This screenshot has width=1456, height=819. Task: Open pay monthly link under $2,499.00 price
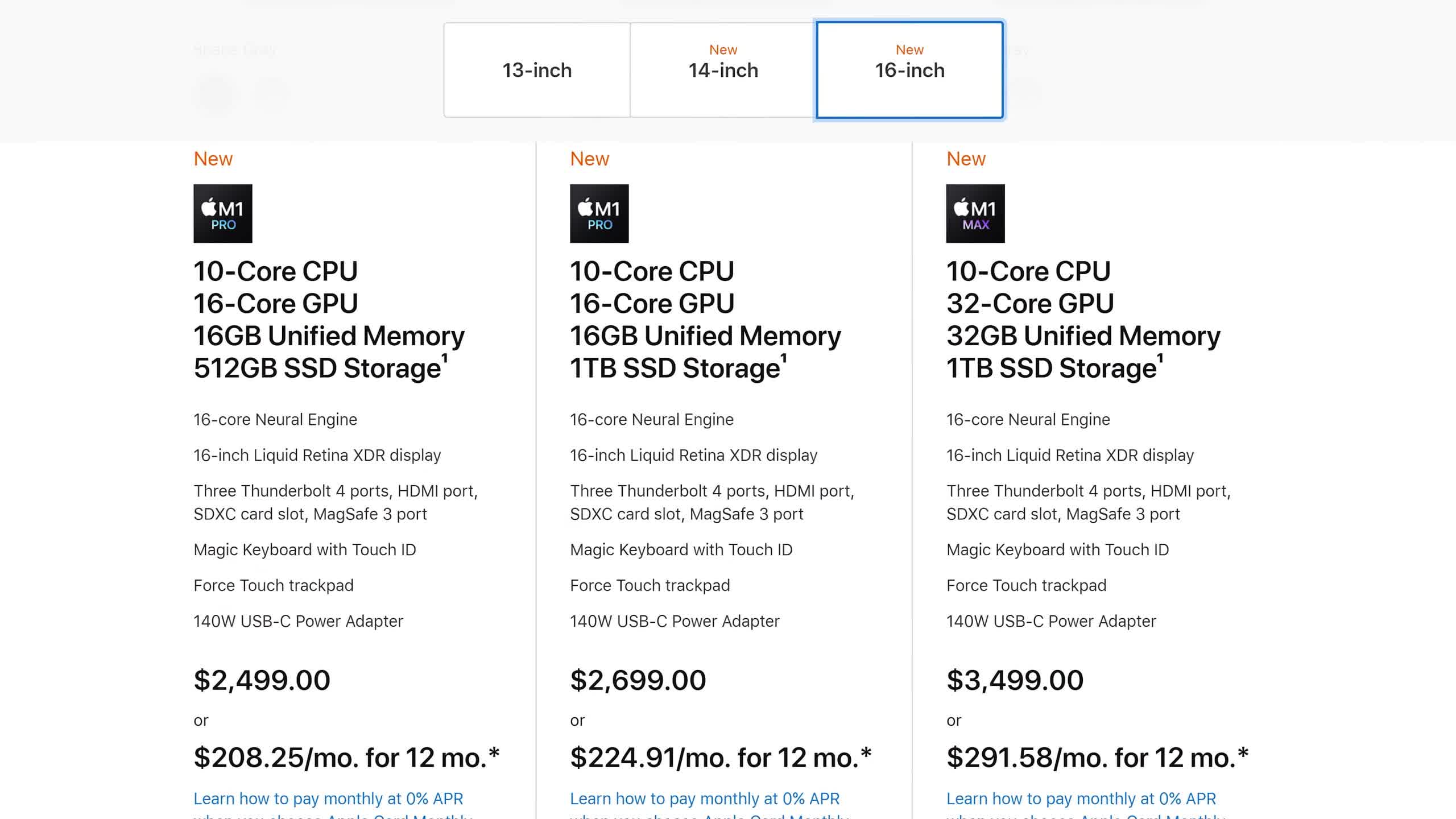[x=333, y=805]
